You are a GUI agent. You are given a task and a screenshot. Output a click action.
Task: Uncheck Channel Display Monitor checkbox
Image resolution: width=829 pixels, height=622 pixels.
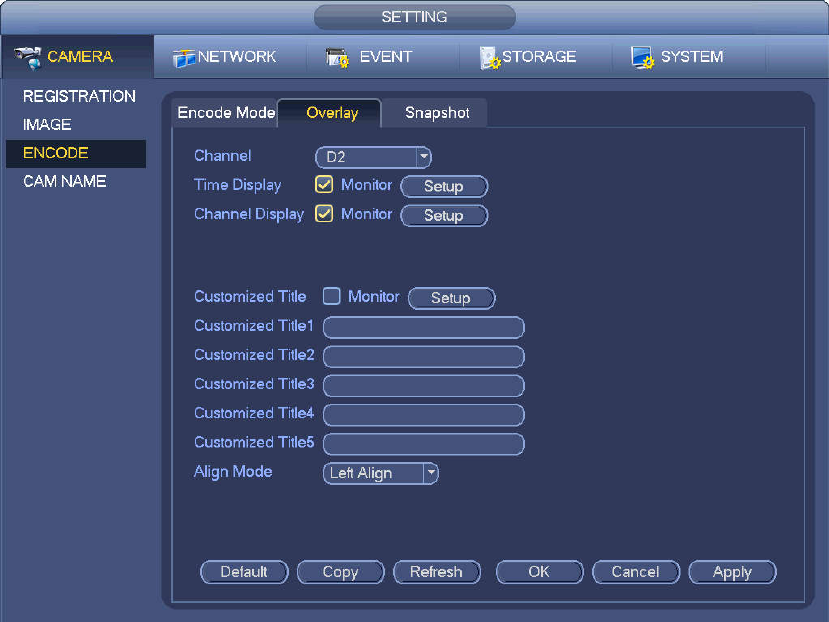[324, 214]
